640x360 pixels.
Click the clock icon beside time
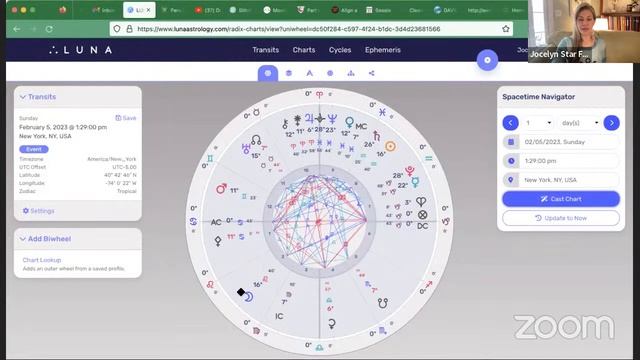pyautogui.click(x=511, y=161)
